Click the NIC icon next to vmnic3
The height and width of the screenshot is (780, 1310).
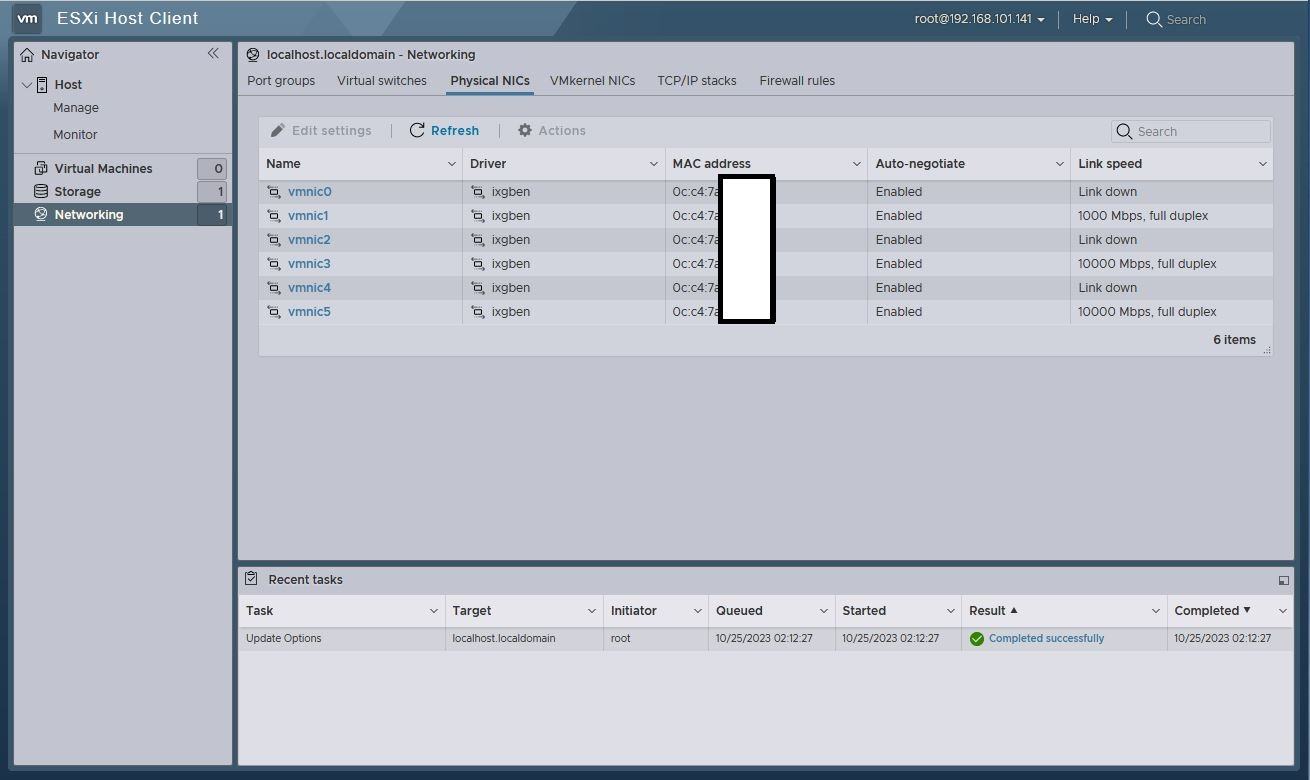pyautogui.click(x=274, y=264)
